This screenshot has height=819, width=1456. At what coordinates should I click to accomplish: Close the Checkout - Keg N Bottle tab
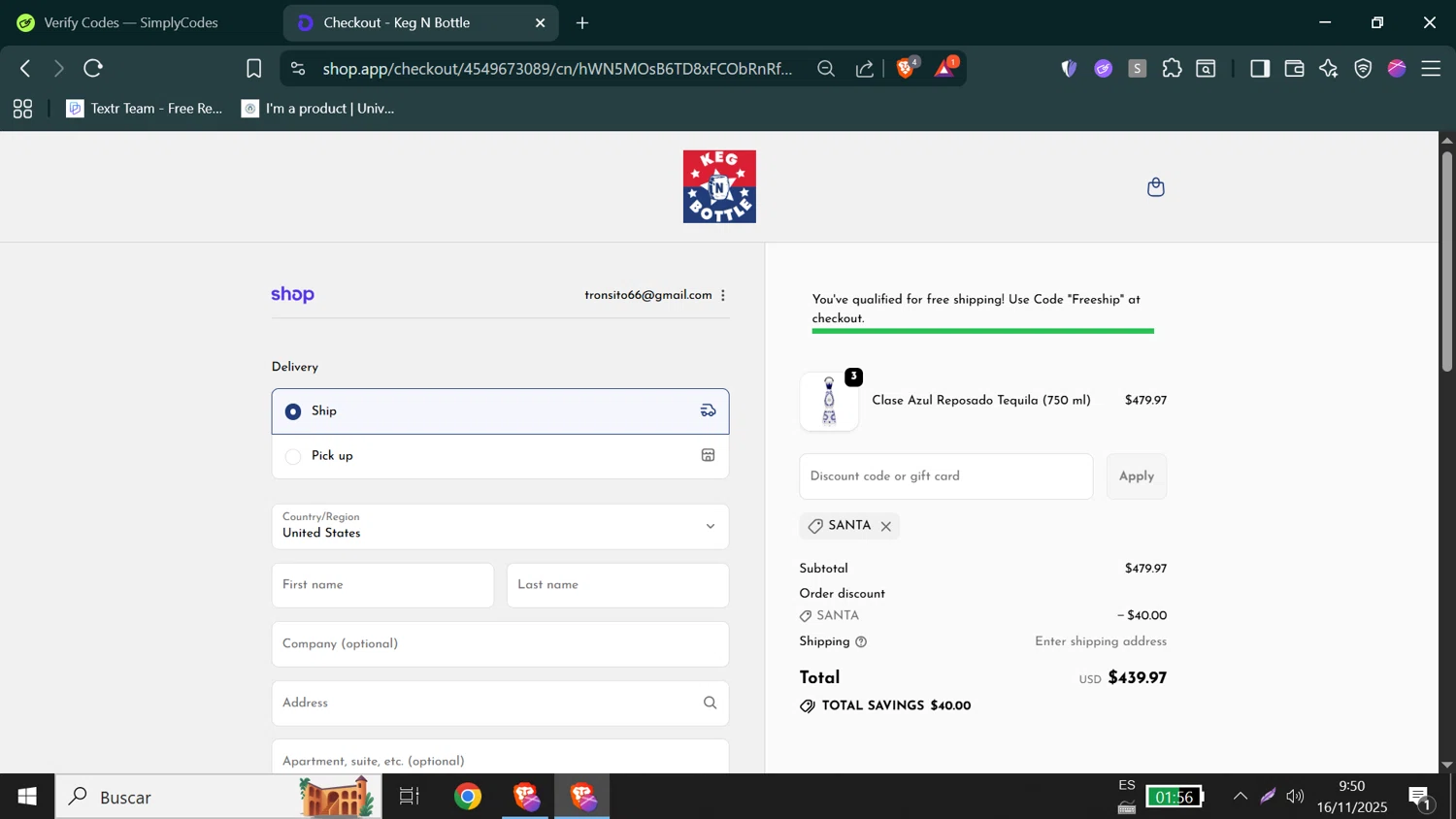click(x=541, y=23)
